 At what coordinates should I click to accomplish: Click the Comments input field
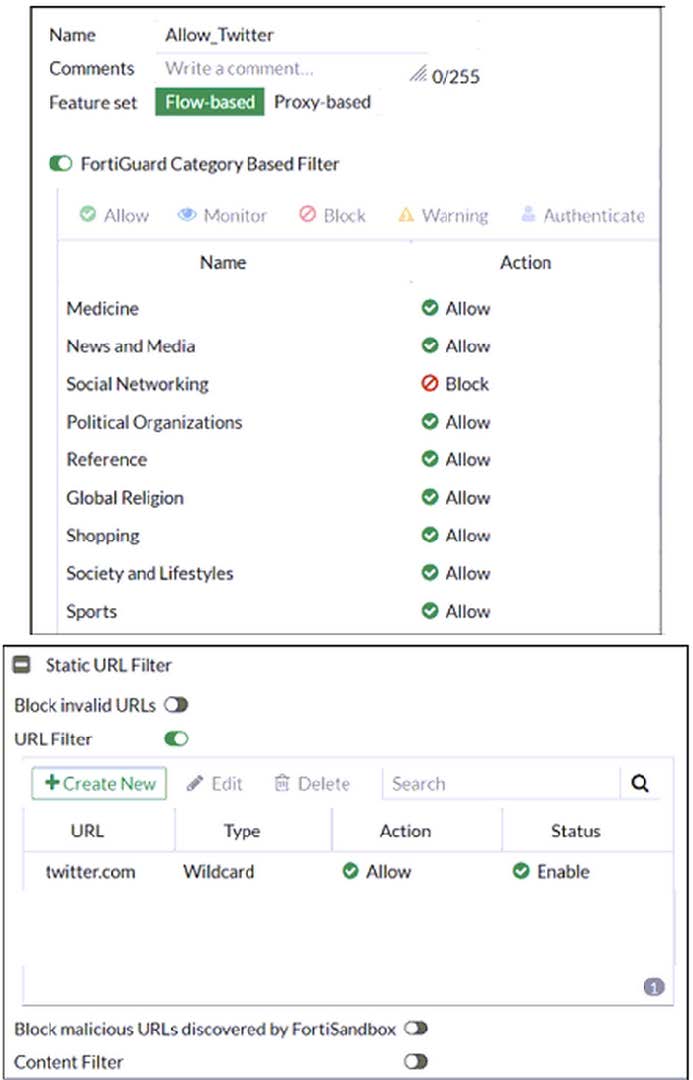[280, 69]
